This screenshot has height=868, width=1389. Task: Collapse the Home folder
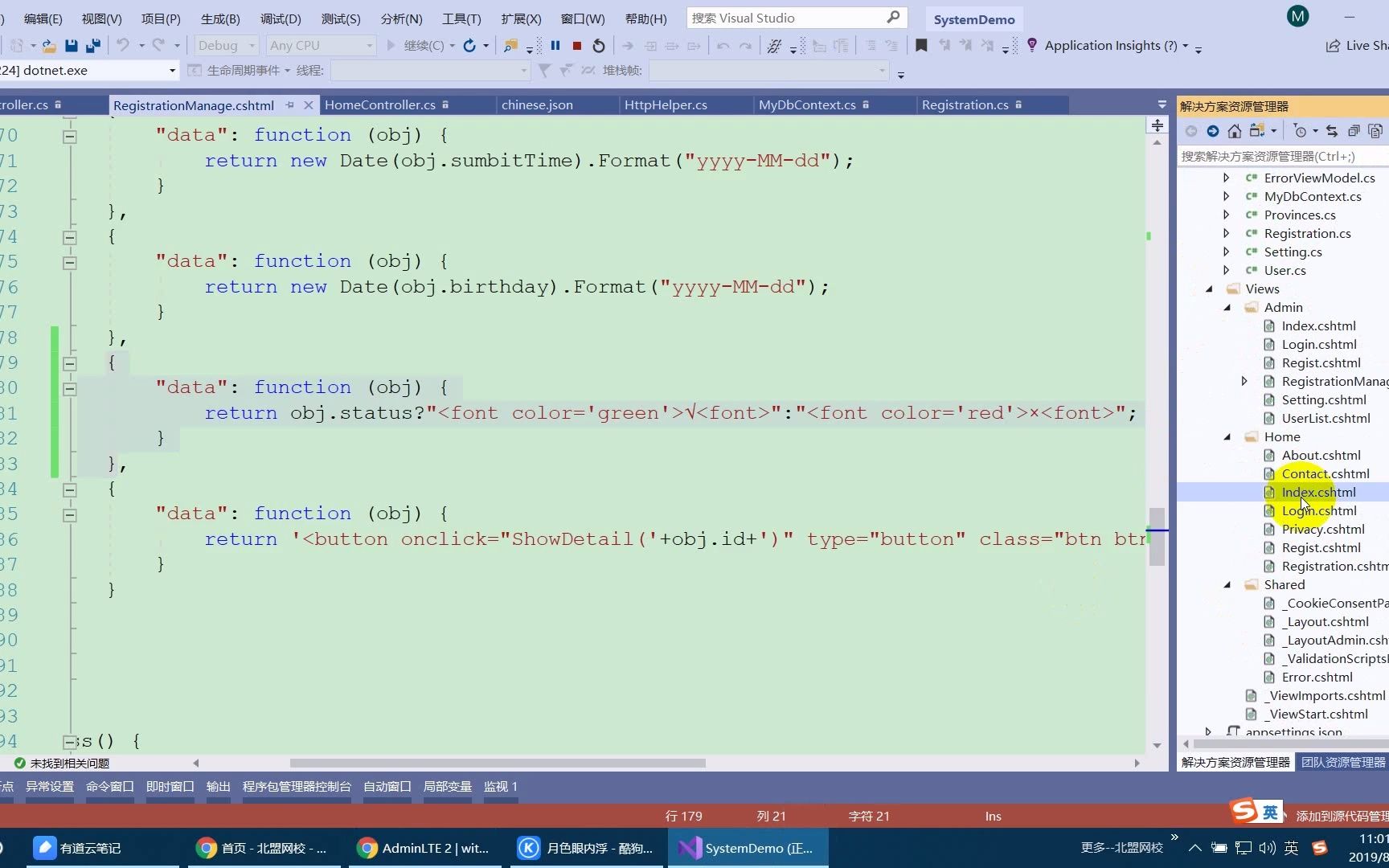point(1227,437)
